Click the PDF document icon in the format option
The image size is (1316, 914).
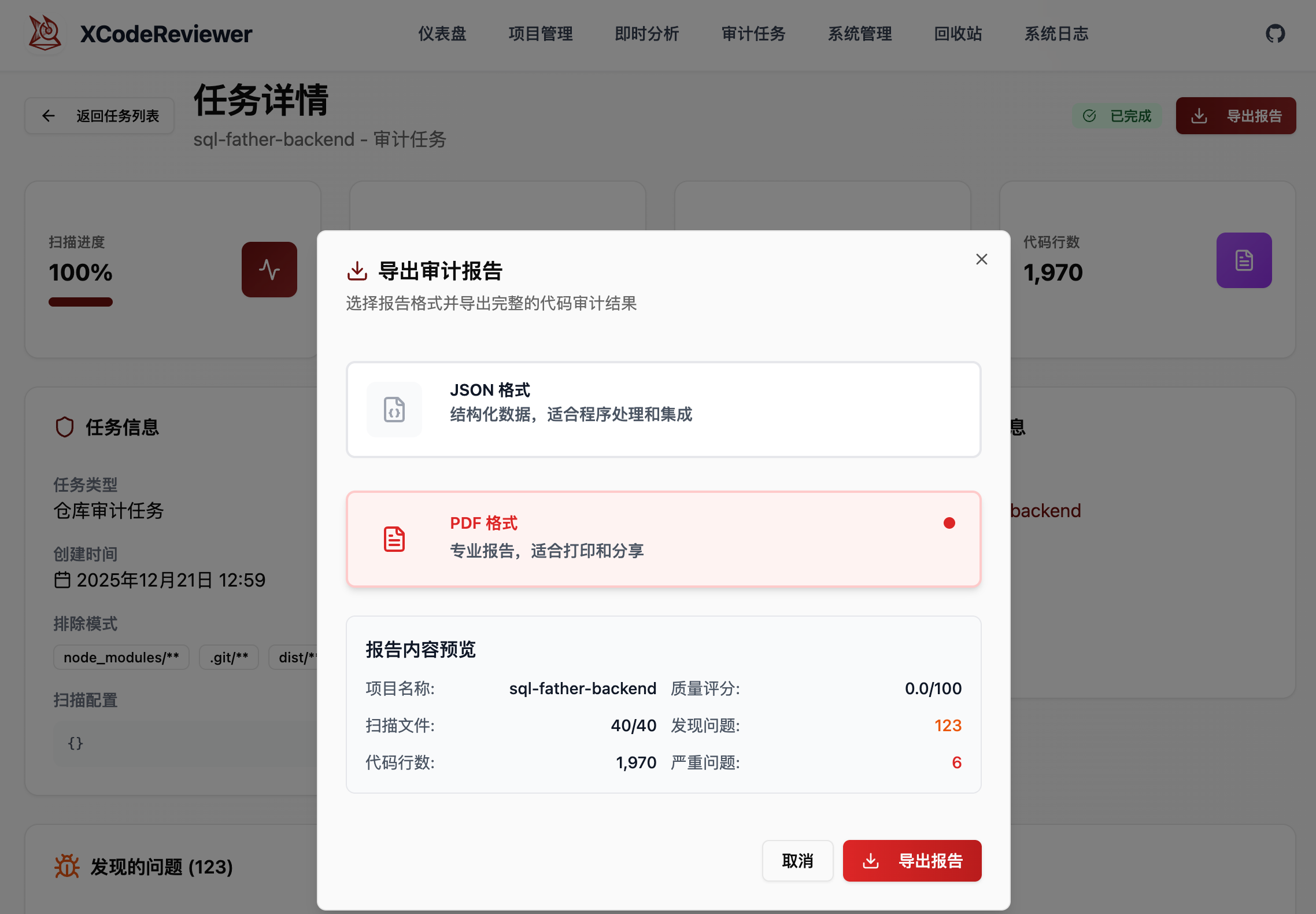394,539
